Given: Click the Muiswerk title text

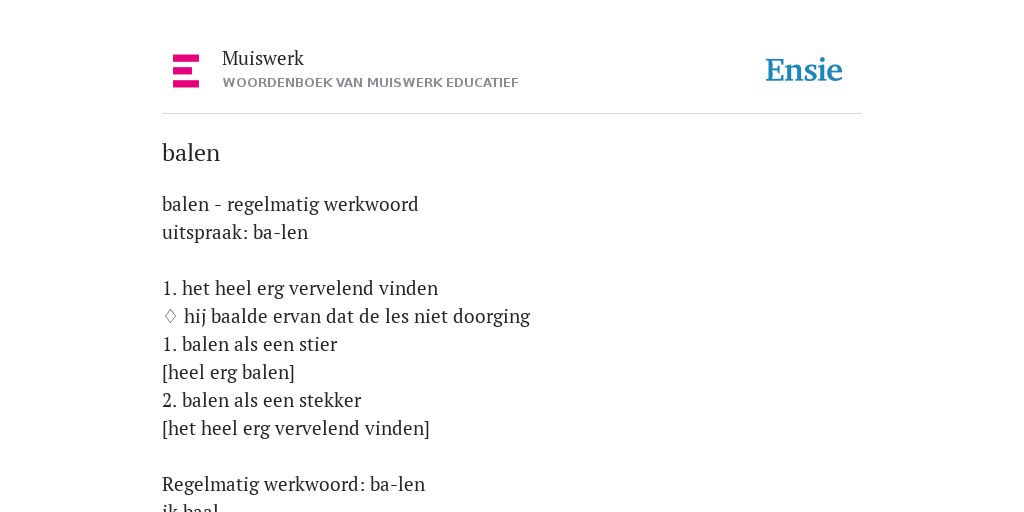Looking at the screenshot, I should pos(263,59).
